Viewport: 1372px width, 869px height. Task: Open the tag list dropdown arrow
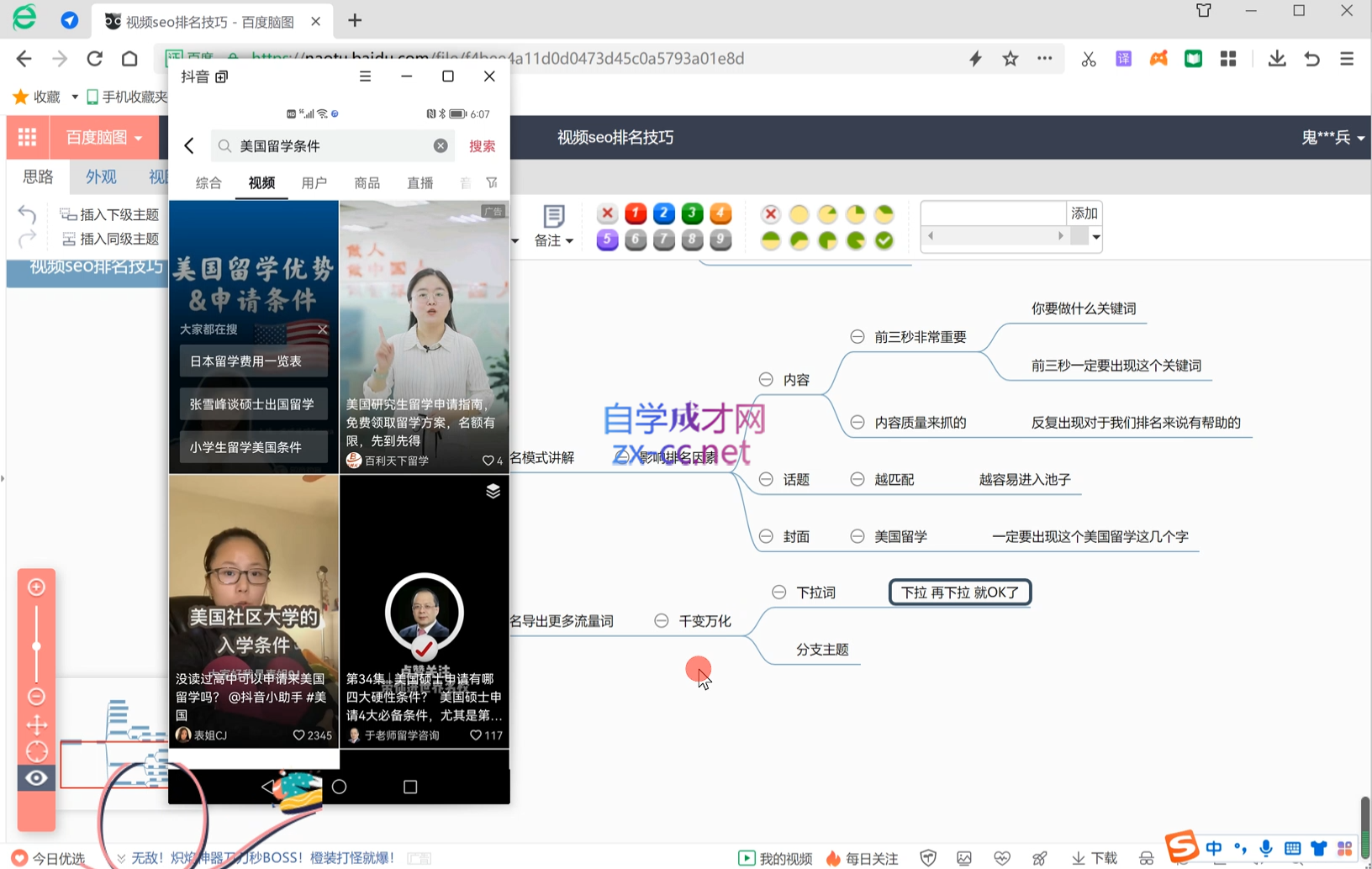click(x=1095, y=237)
